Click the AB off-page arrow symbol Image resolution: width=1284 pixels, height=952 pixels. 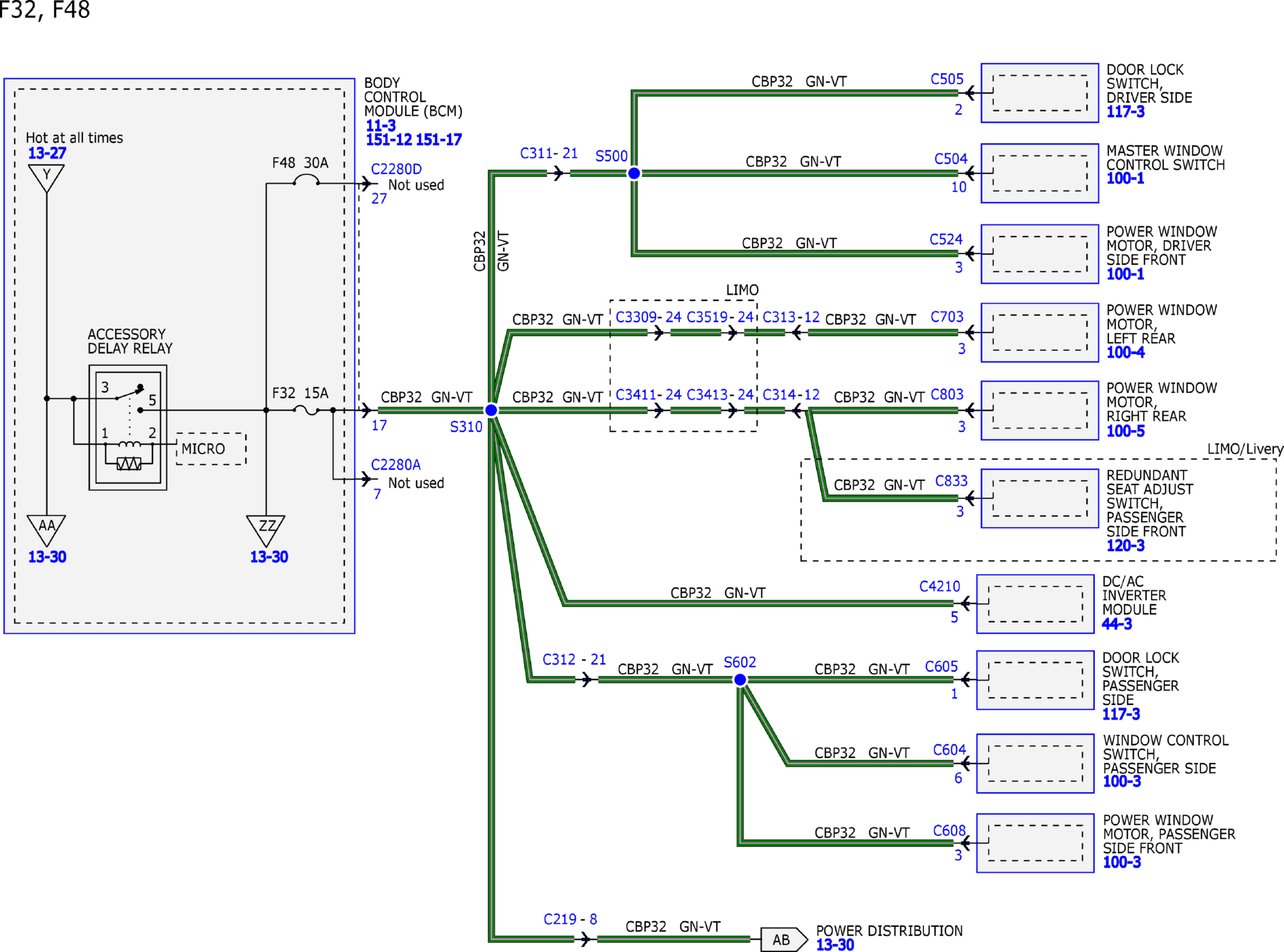784,939
